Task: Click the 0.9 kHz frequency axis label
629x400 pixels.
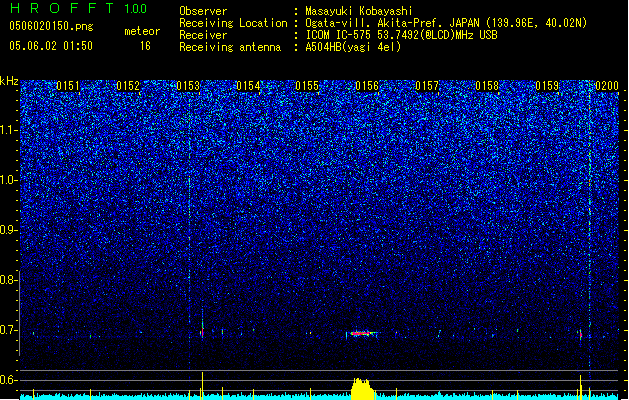Action: [x=9, y=230]
